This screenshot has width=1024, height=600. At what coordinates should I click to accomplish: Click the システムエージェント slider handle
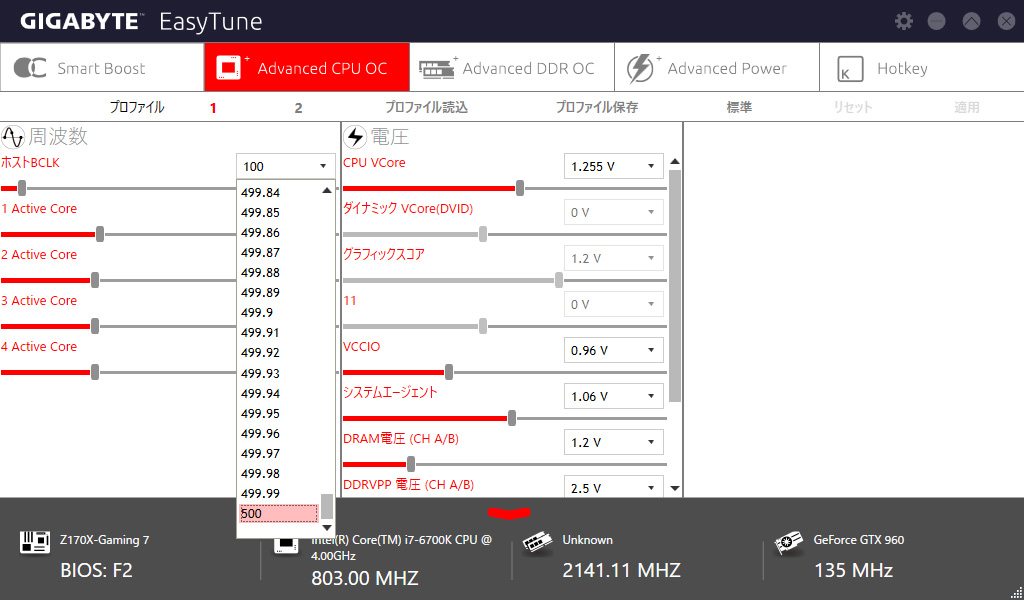(512, 418)
